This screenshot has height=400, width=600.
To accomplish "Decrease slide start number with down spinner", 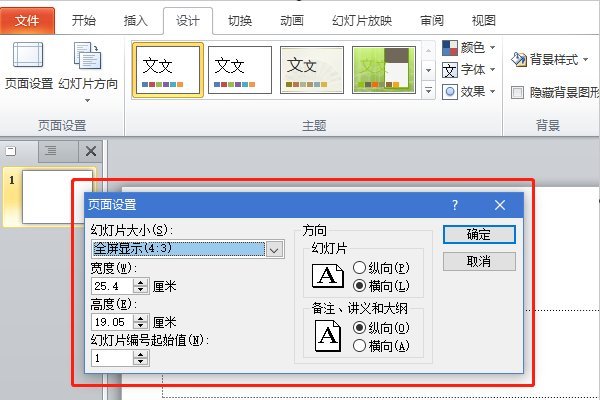I will click(141, 362).
